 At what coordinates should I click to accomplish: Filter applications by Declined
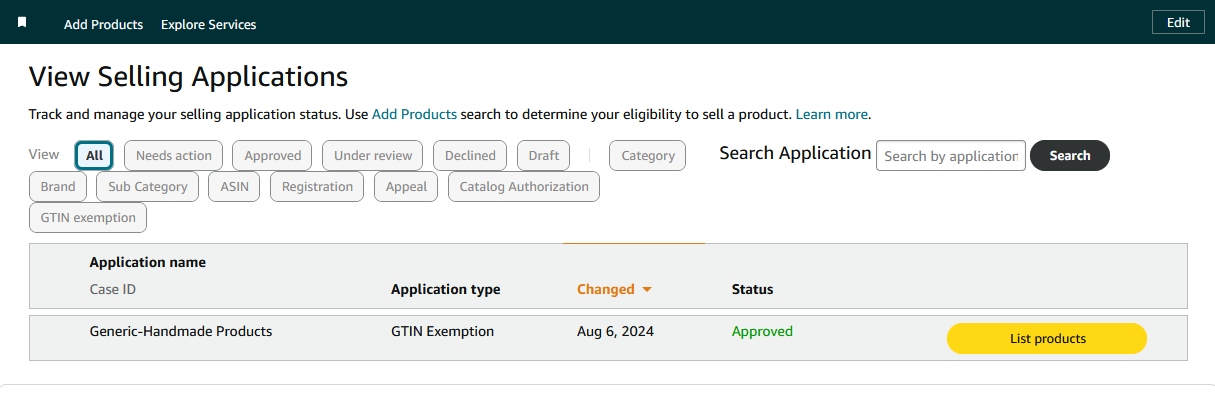[x=470, y=155]
